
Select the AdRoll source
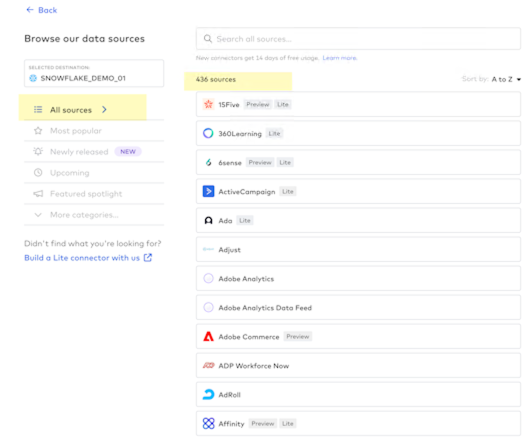tap(358, 395)
